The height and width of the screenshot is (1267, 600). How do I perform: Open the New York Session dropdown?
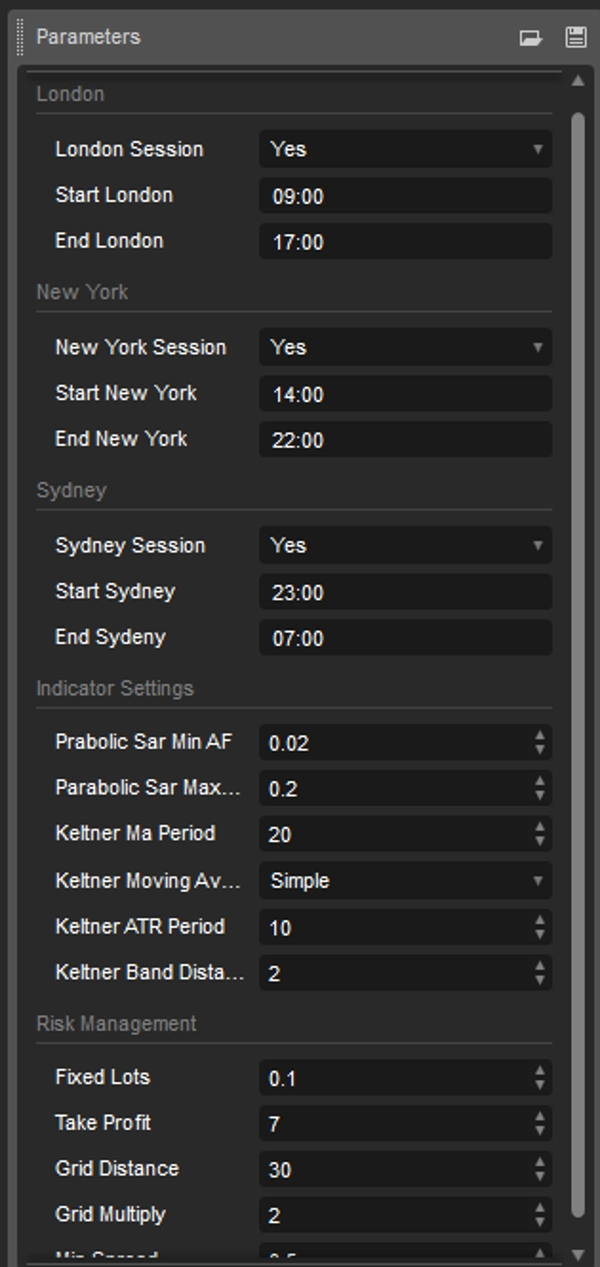pyautogui.click(x=405, y=347)
